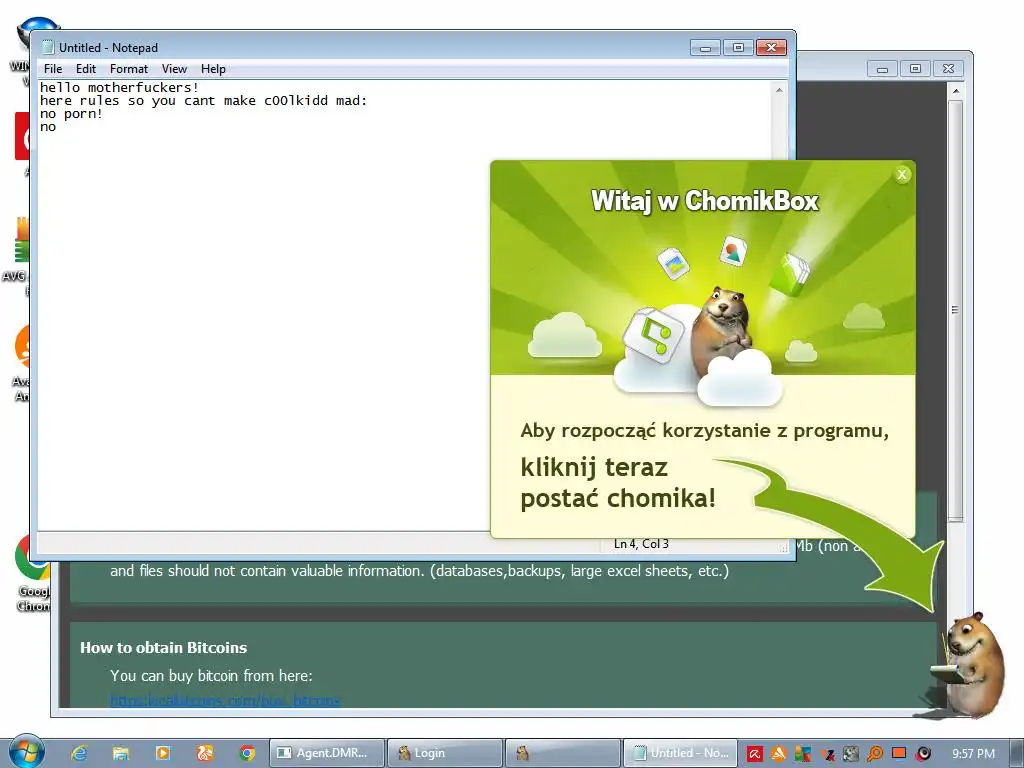Screen dimensions: 1024x768
Task: Open the Notepad Format menu
Action: pyautogui.click(x=129, y=69)
